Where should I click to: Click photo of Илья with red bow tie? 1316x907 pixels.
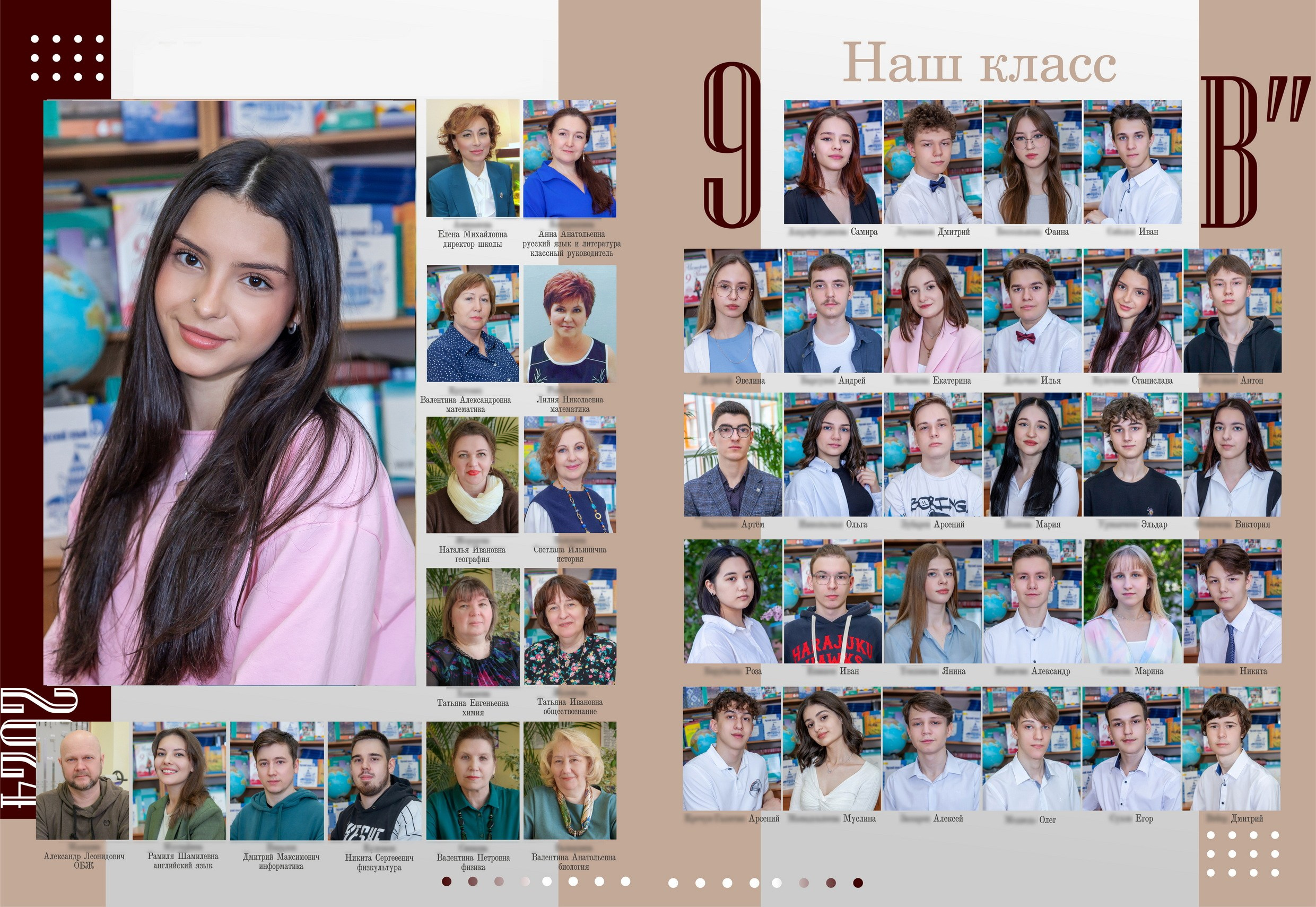(1033, 311)
